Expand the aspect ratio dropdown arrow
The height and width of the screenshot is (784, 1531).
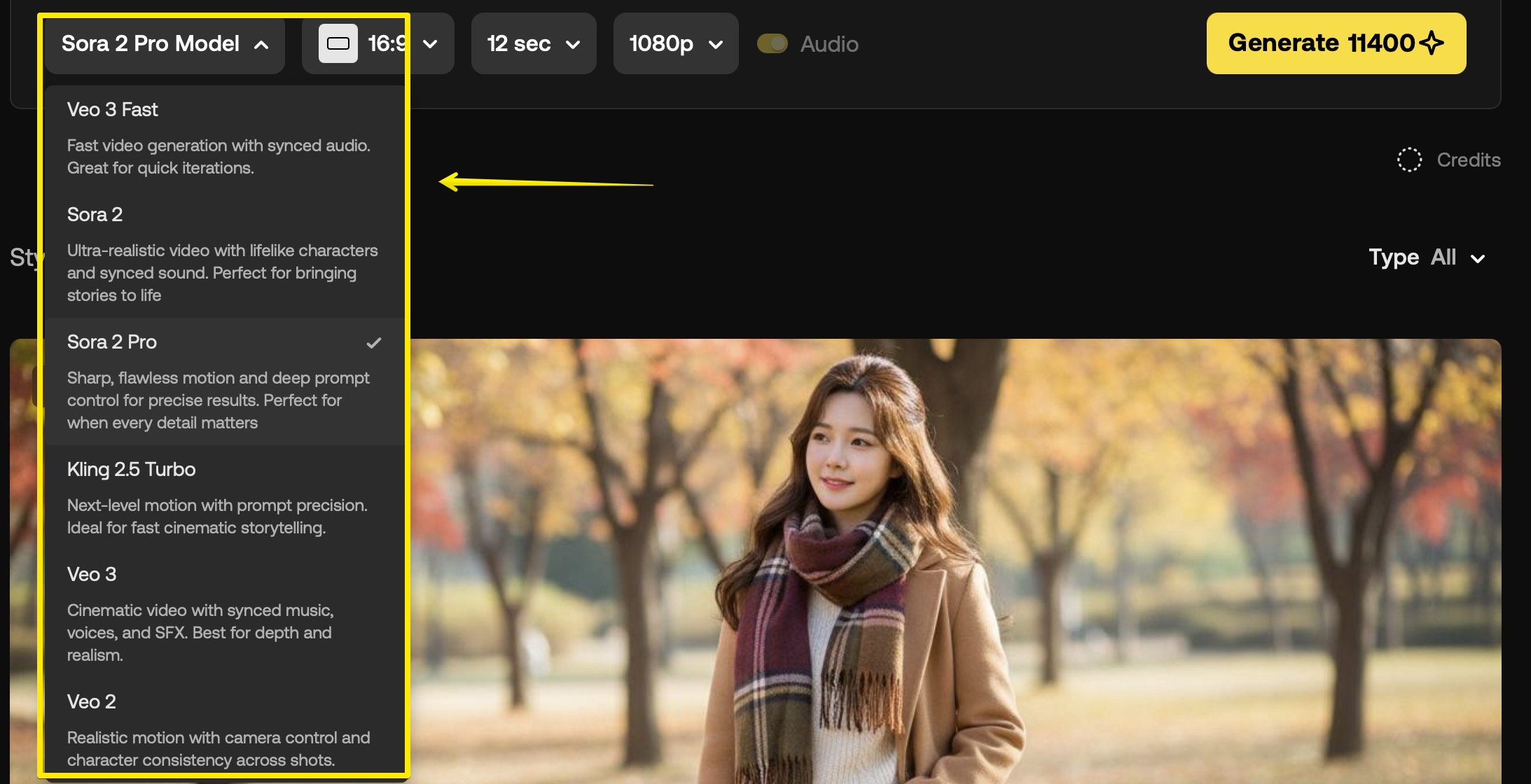[x=431, y=44]
